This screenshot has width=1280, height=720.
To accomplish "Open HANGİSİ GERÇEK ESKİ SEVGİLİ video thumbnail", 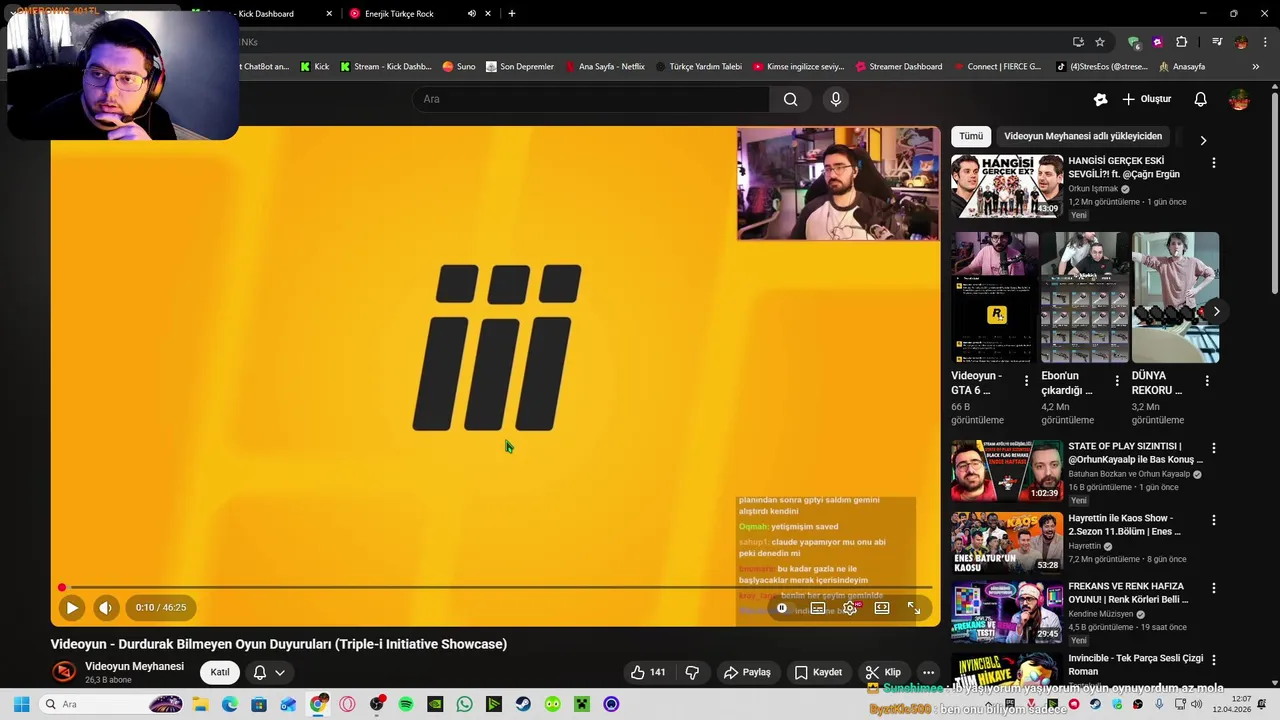I will pyautogui.click(x=1007, y=186).
